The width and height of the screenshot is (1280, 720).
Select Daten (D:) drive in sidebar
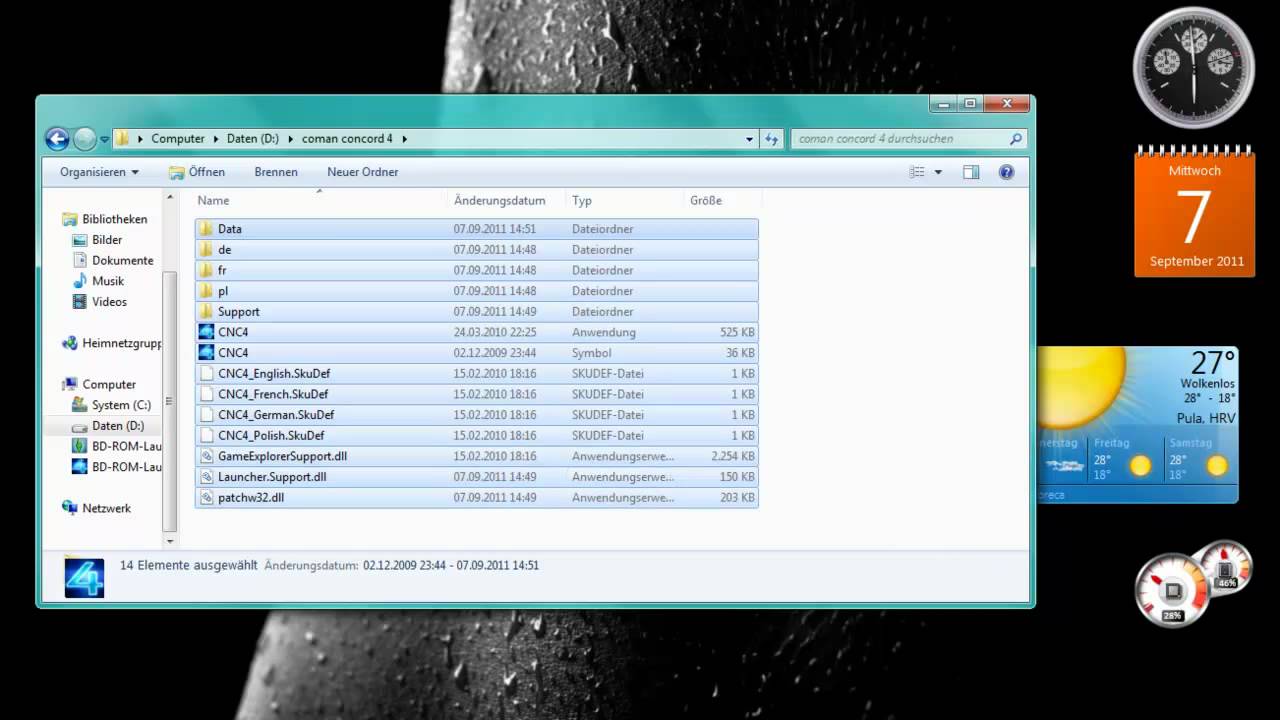118,426
